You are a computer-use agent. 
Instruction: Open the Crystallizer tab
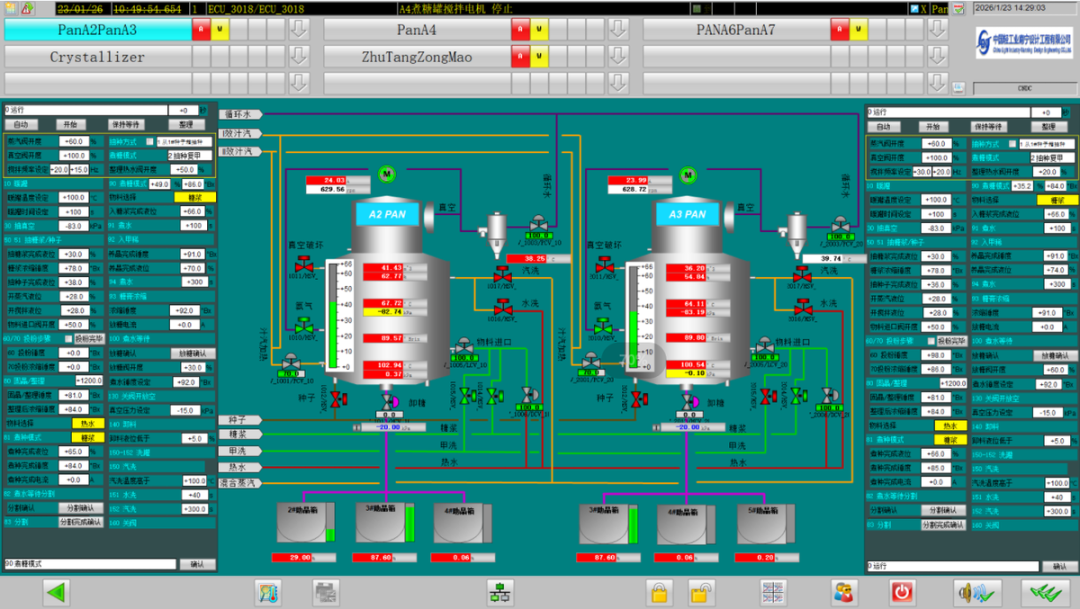click(98, 56)
